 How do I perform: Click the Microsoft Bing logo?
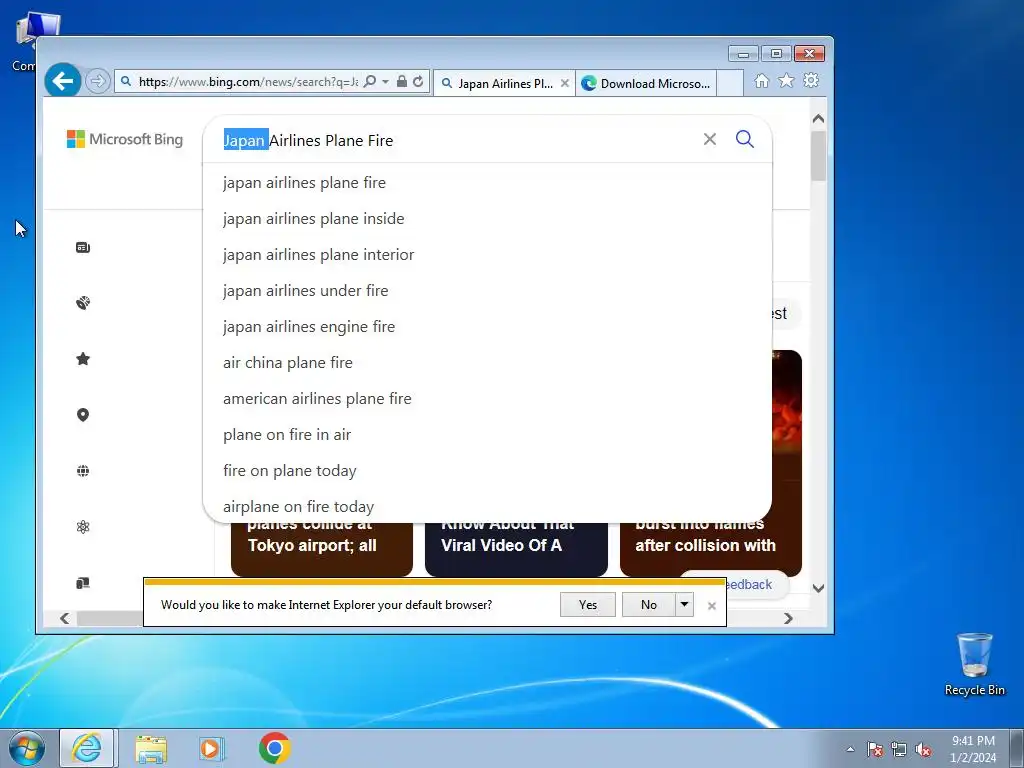[x=125, y=139]
